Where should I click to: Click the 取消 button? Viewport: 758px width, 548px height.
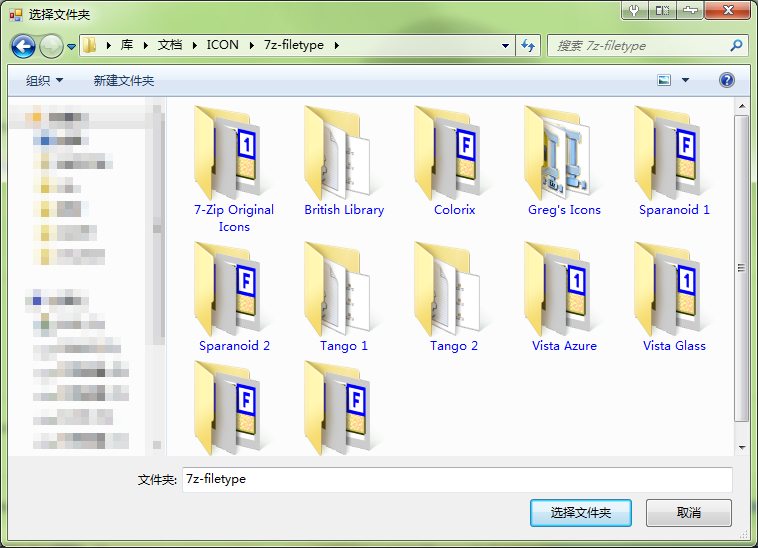point(689,513)
